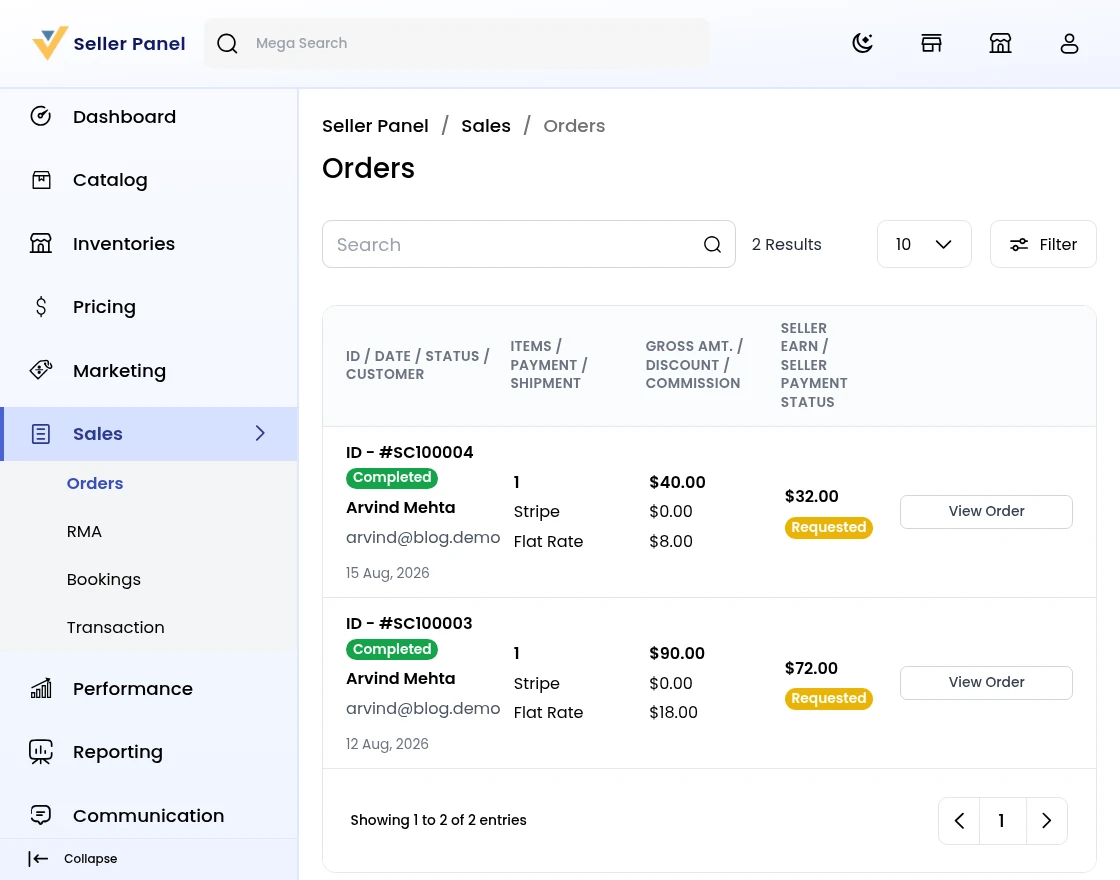Toggle dark mode moon icon
Screen dimensions: 1120x880
pos(863,43)
